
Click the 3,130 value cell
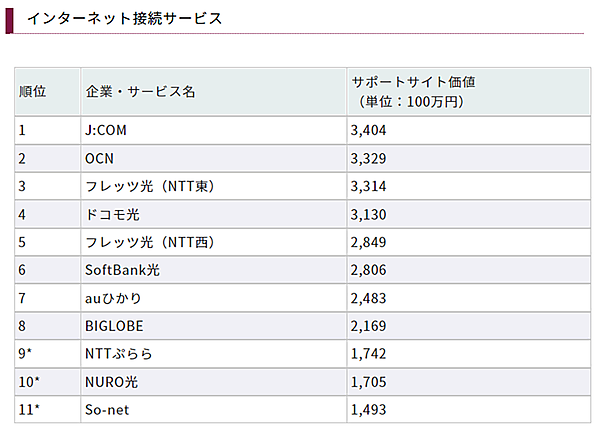pos(368,215)
